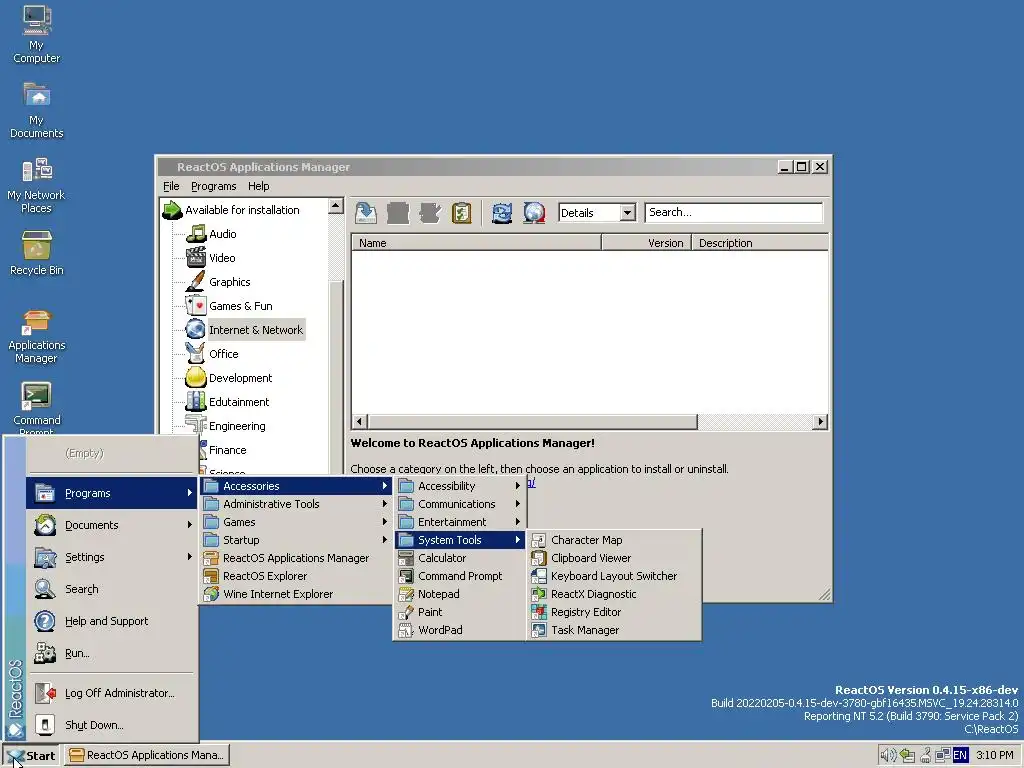This screenshot has height=768, width=1024.
Task: Open ReactOS Applications Manager in Programs menu
Action: pos(296,558)
